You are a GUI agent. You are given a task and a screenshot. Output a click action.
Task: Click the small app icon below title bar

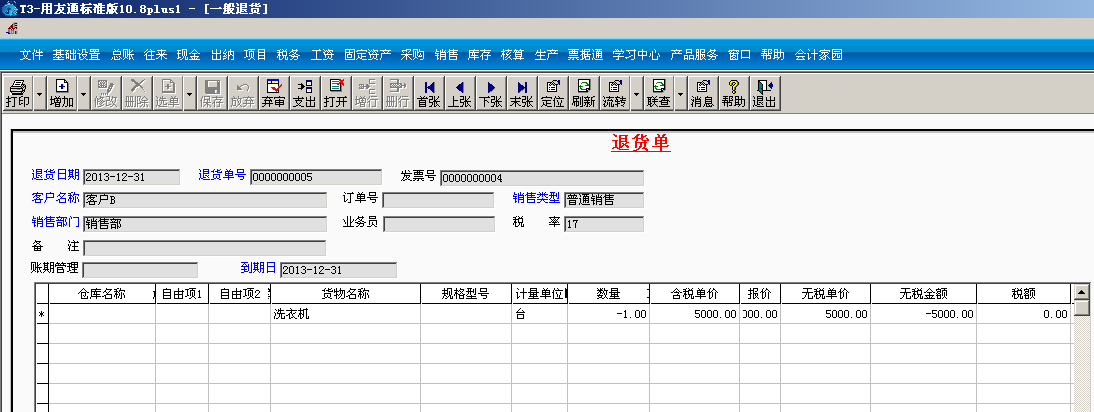coord(12,29)
